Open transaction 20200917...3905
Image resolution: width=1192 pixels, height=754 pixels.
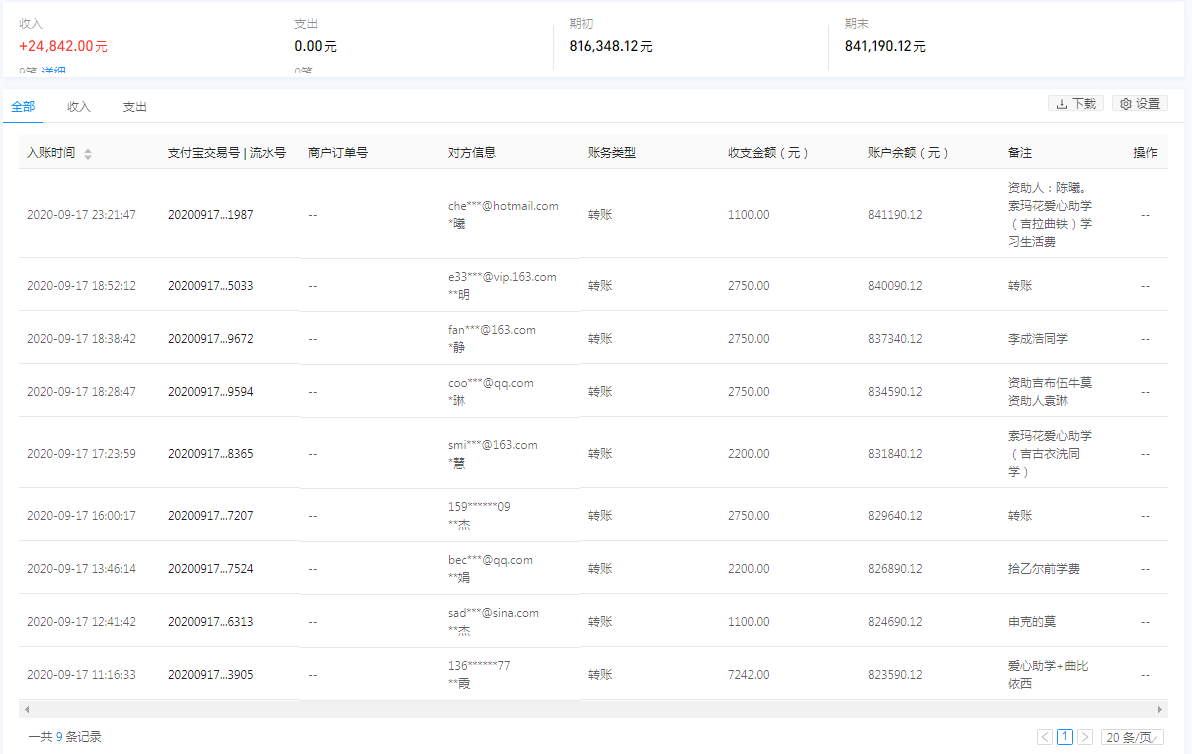(x=210, y=674)
